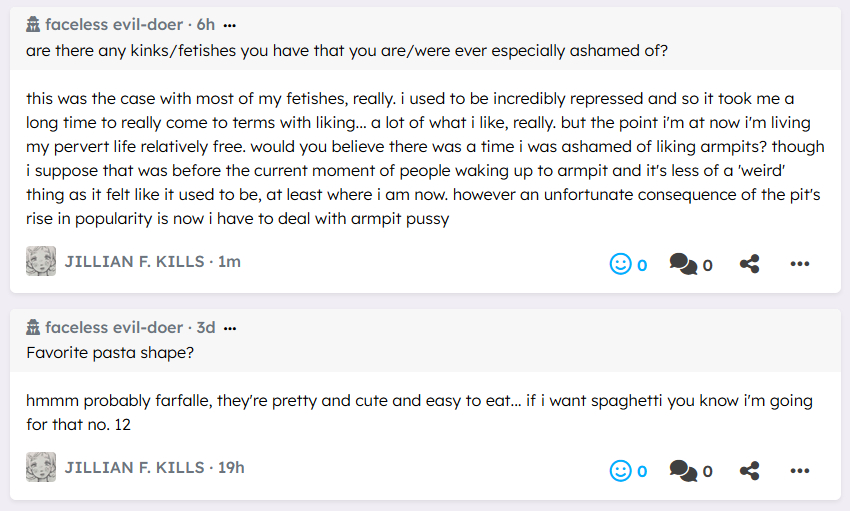Open the small ellipsis menu beside 6h
This screenshot has height=511, width=850.
pyautogui.click(x=230, y=24)
